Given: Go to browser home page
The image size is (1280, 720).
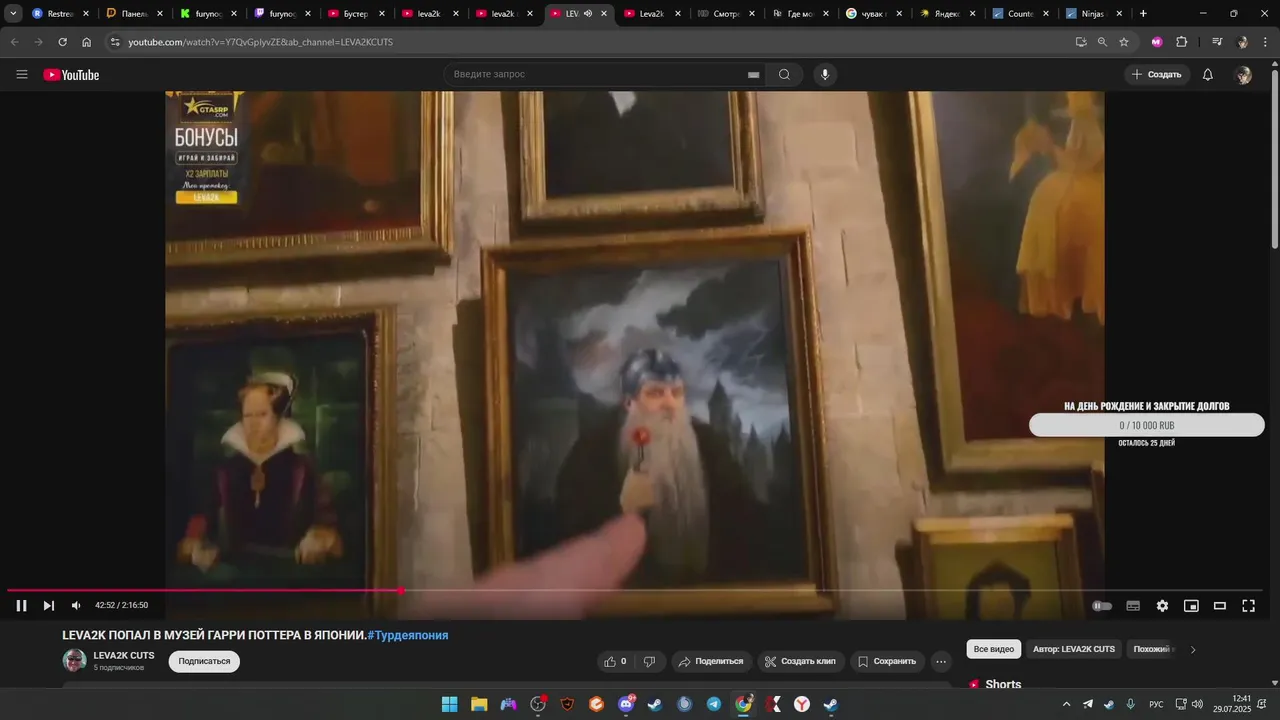Looking at the screenshot, I should 87,42.
